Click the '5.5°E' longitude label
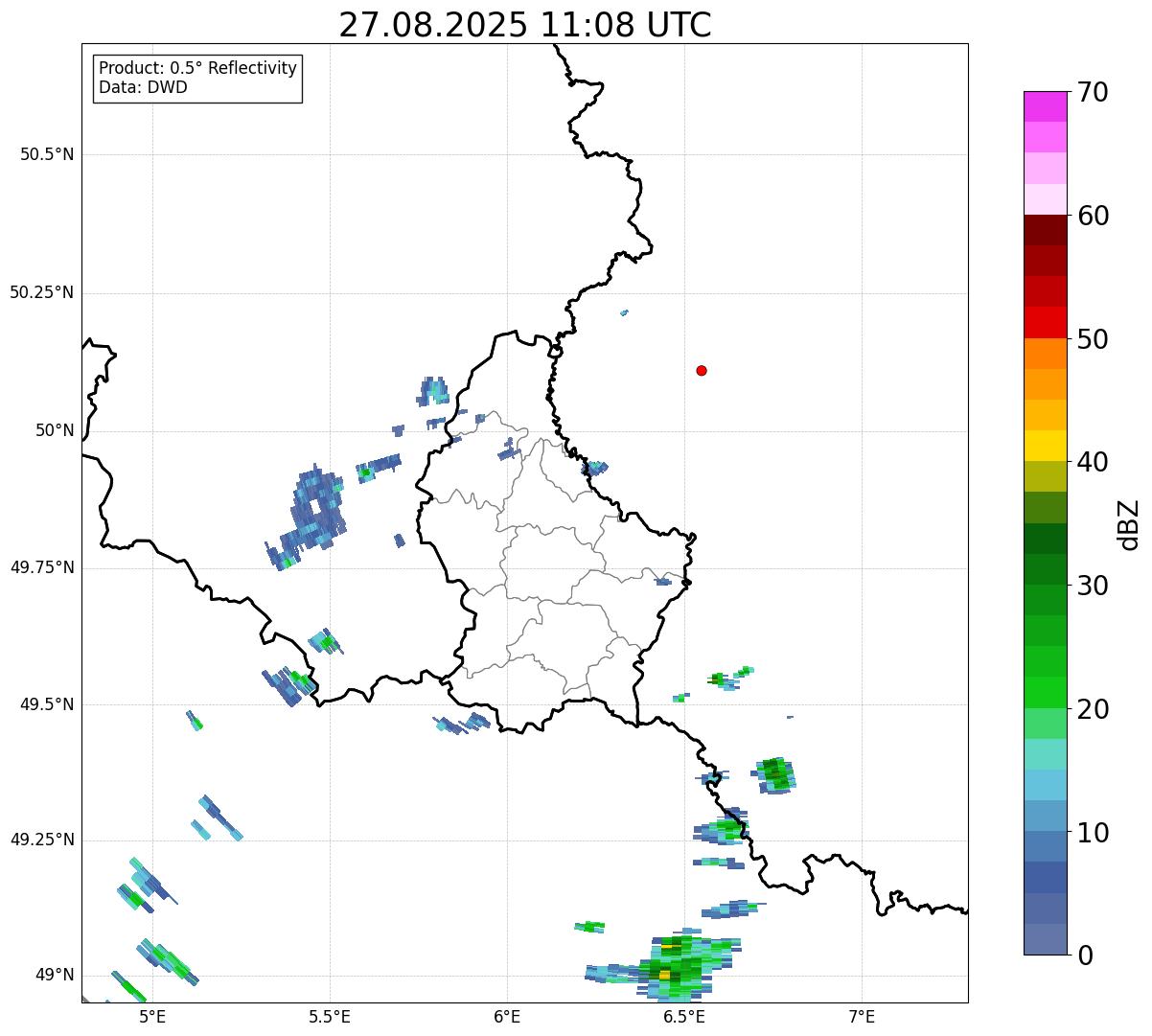This screenshot has width=1152, height=1036. [330, 1017]
